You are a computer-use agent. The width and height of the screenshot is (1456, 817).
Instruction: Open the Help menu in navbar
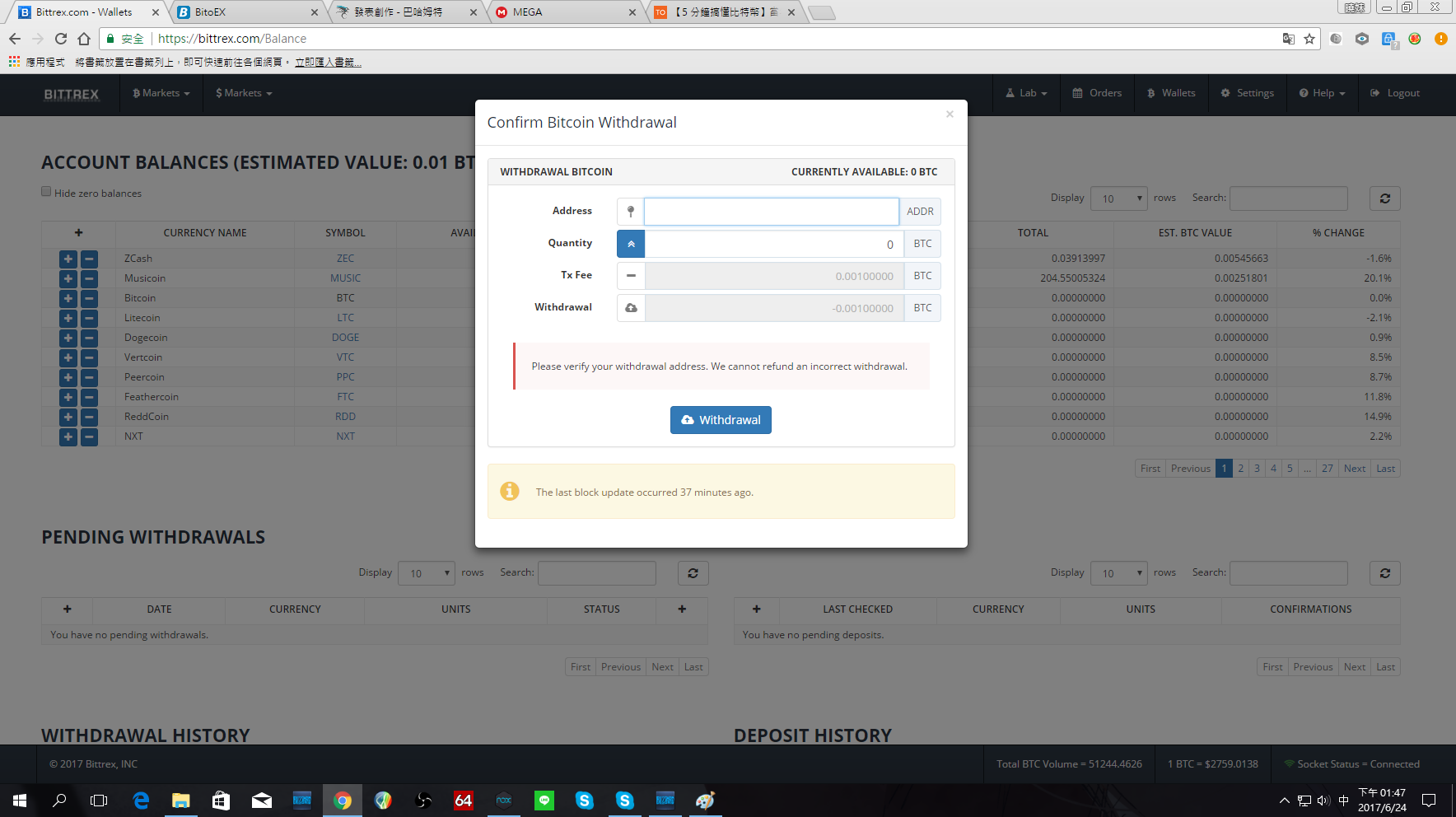1322,93
